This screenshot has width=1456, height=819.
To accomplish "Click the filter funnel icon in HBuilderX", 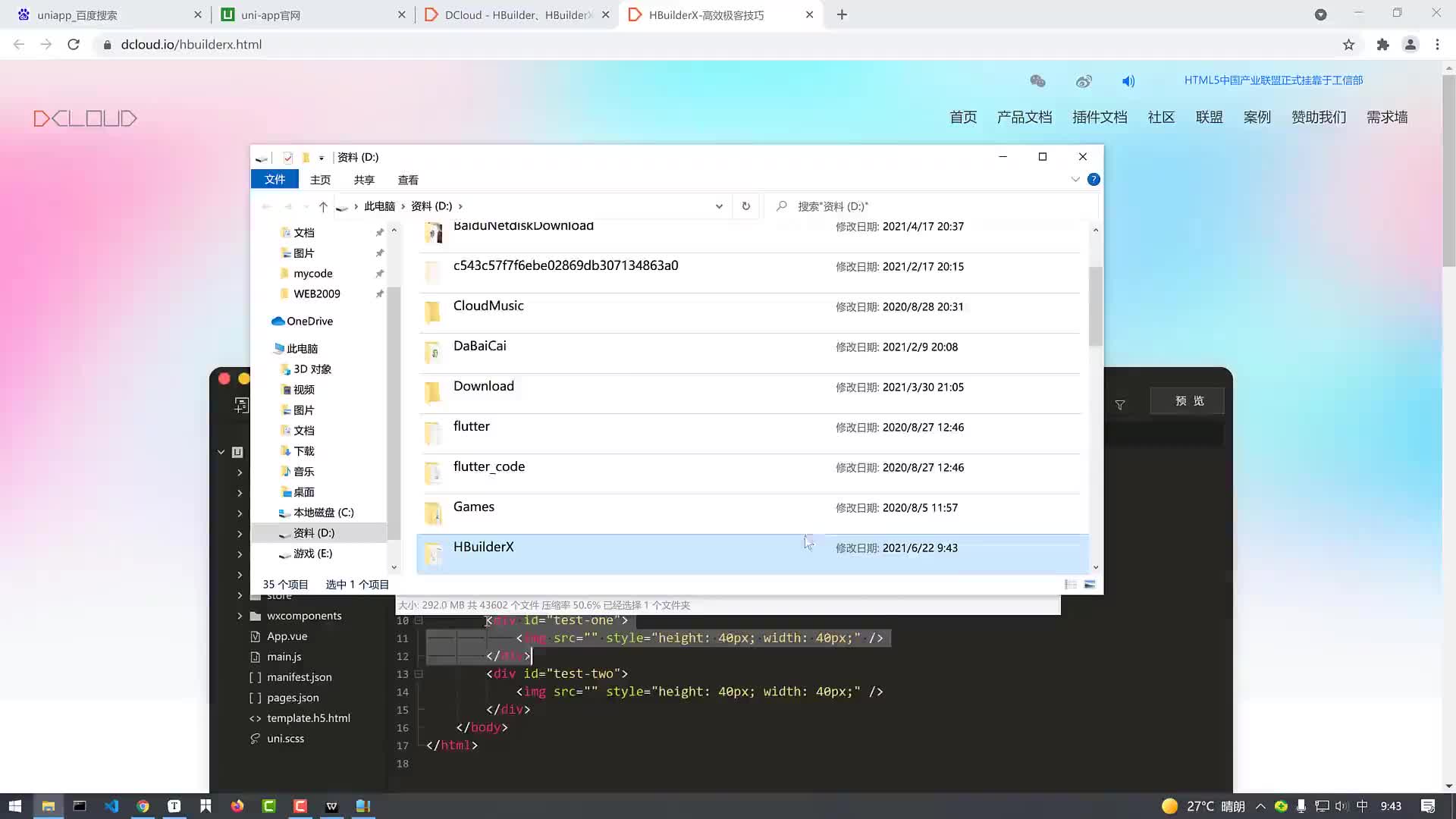I will click(1120, 405).
